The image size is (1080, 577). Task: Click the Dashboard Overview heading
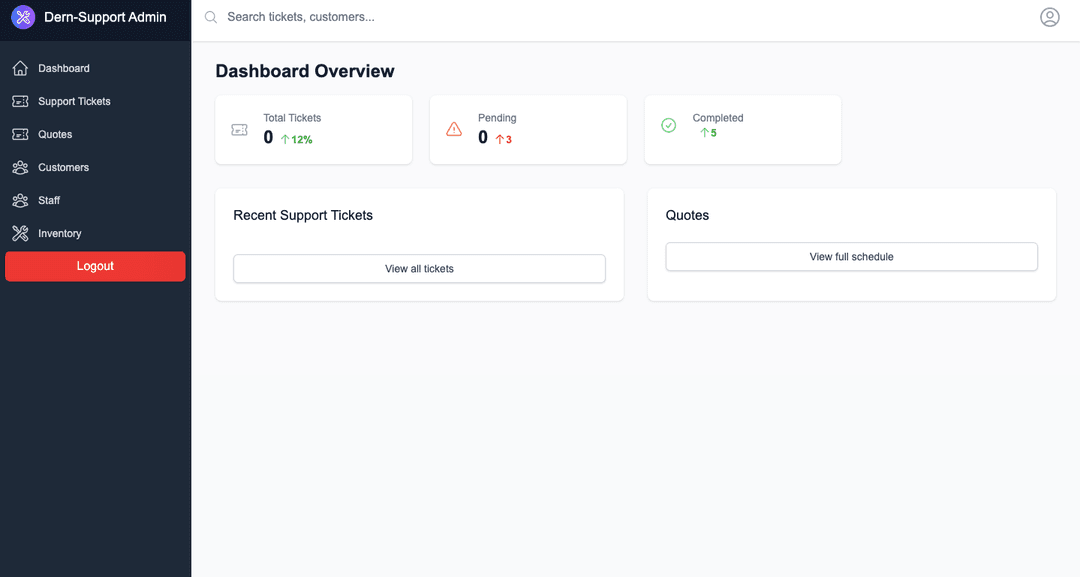(x=305, y=71)
